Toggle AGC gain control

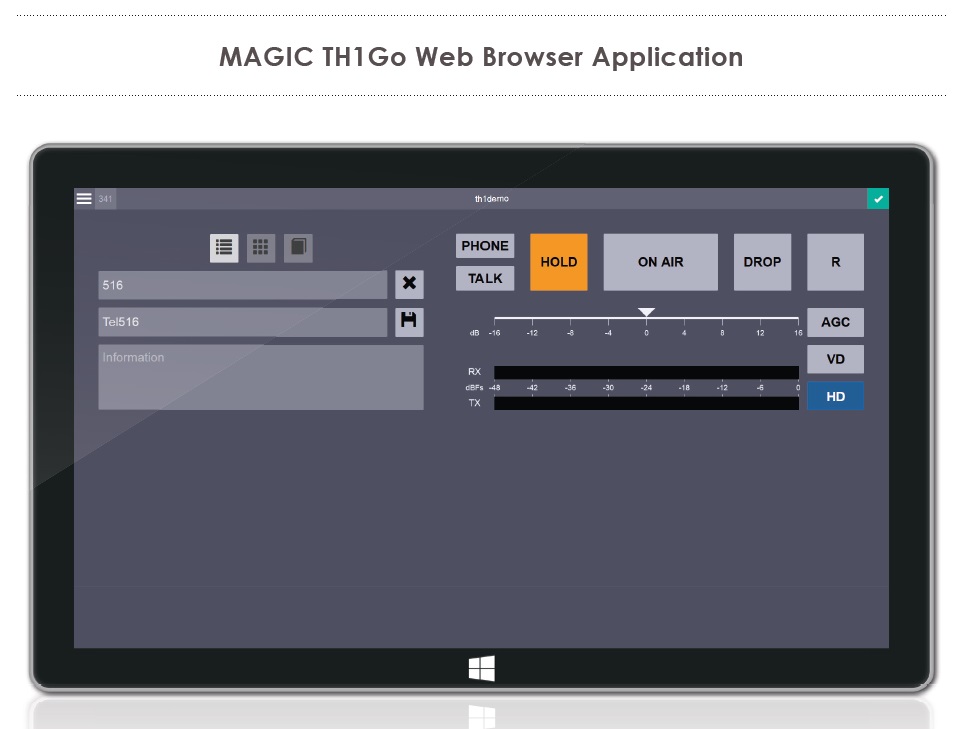[x=835, y=322]
